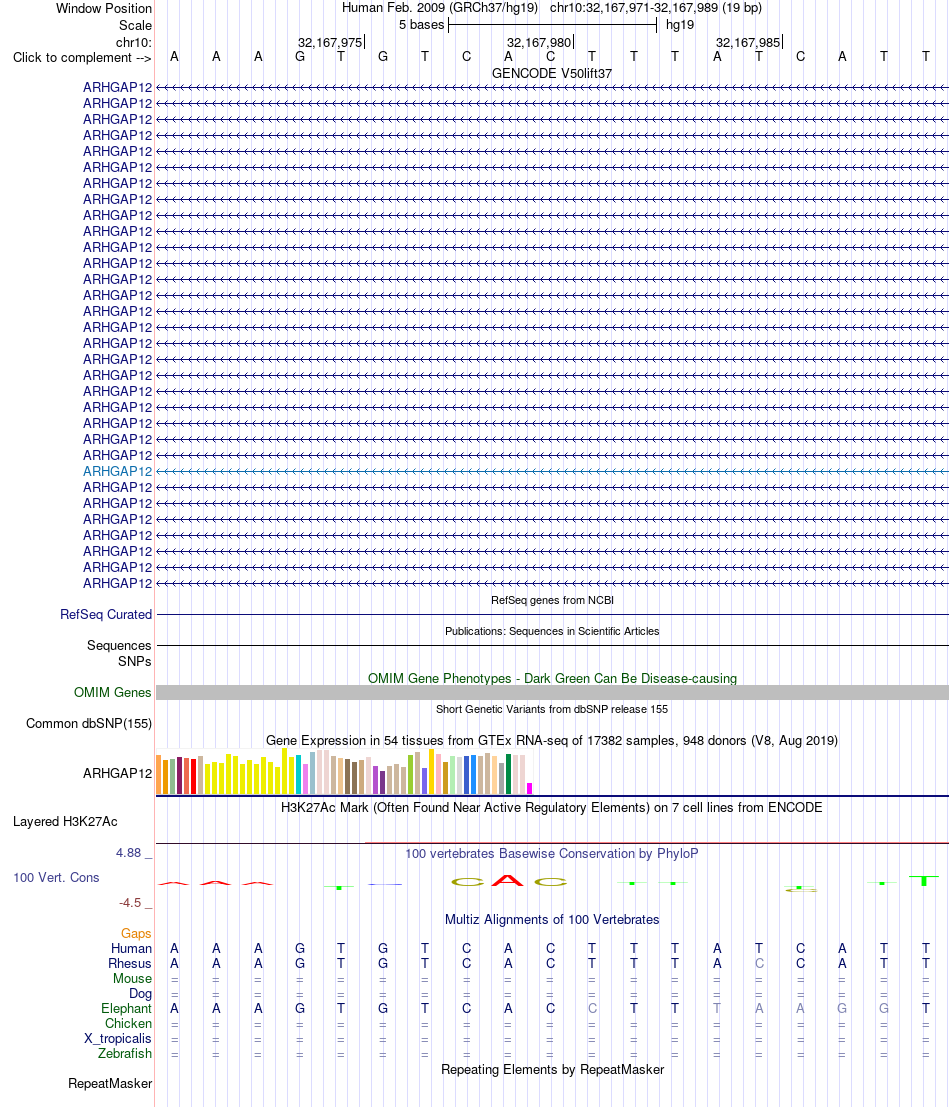Click 'Click to complement -->' to complement bases
The image size is (950, 1107).
[82, 57]
